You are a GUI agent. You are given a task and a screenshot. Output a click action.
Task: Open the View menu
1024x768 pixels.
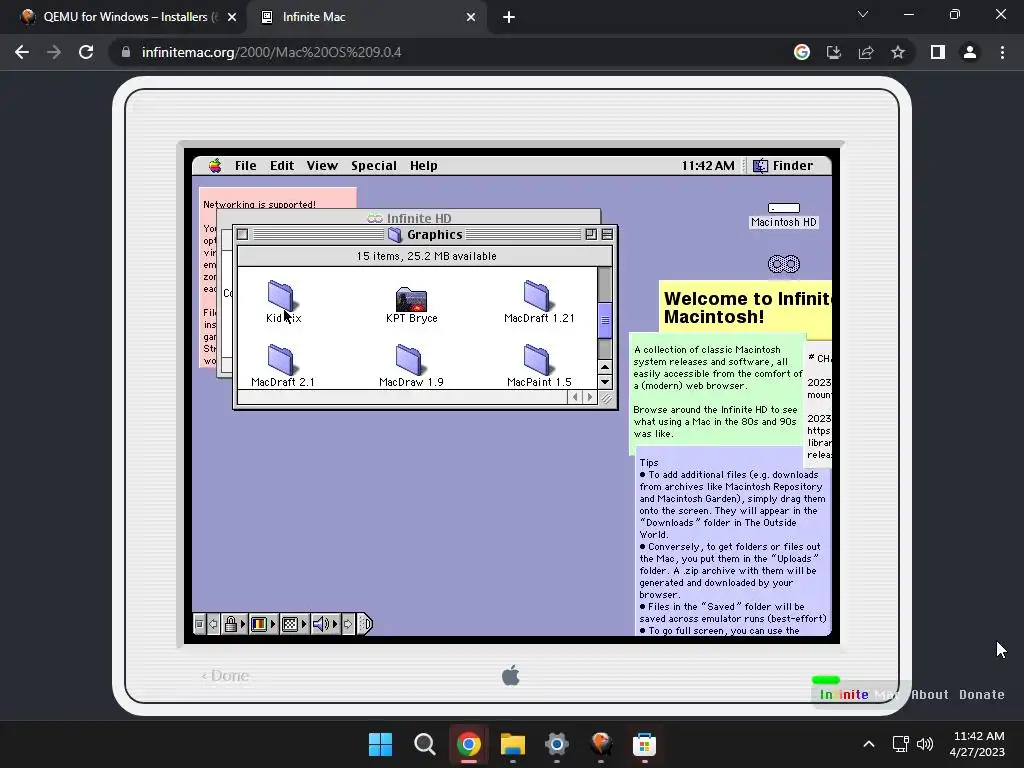click(x=322, y=166)
